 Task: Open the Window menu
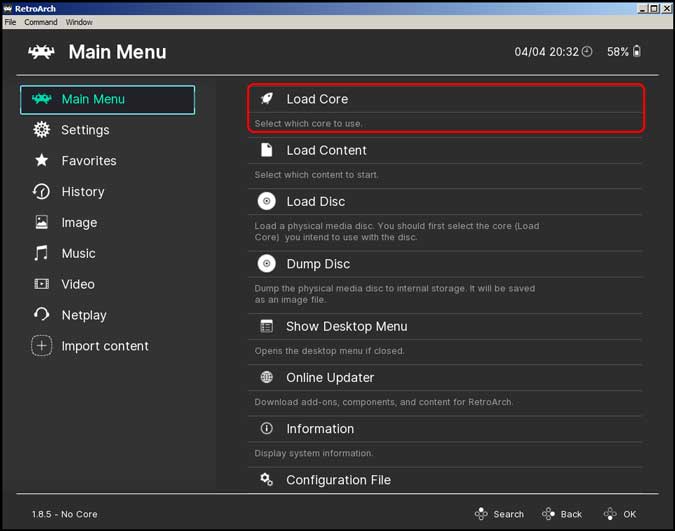[x=79, y=22]
